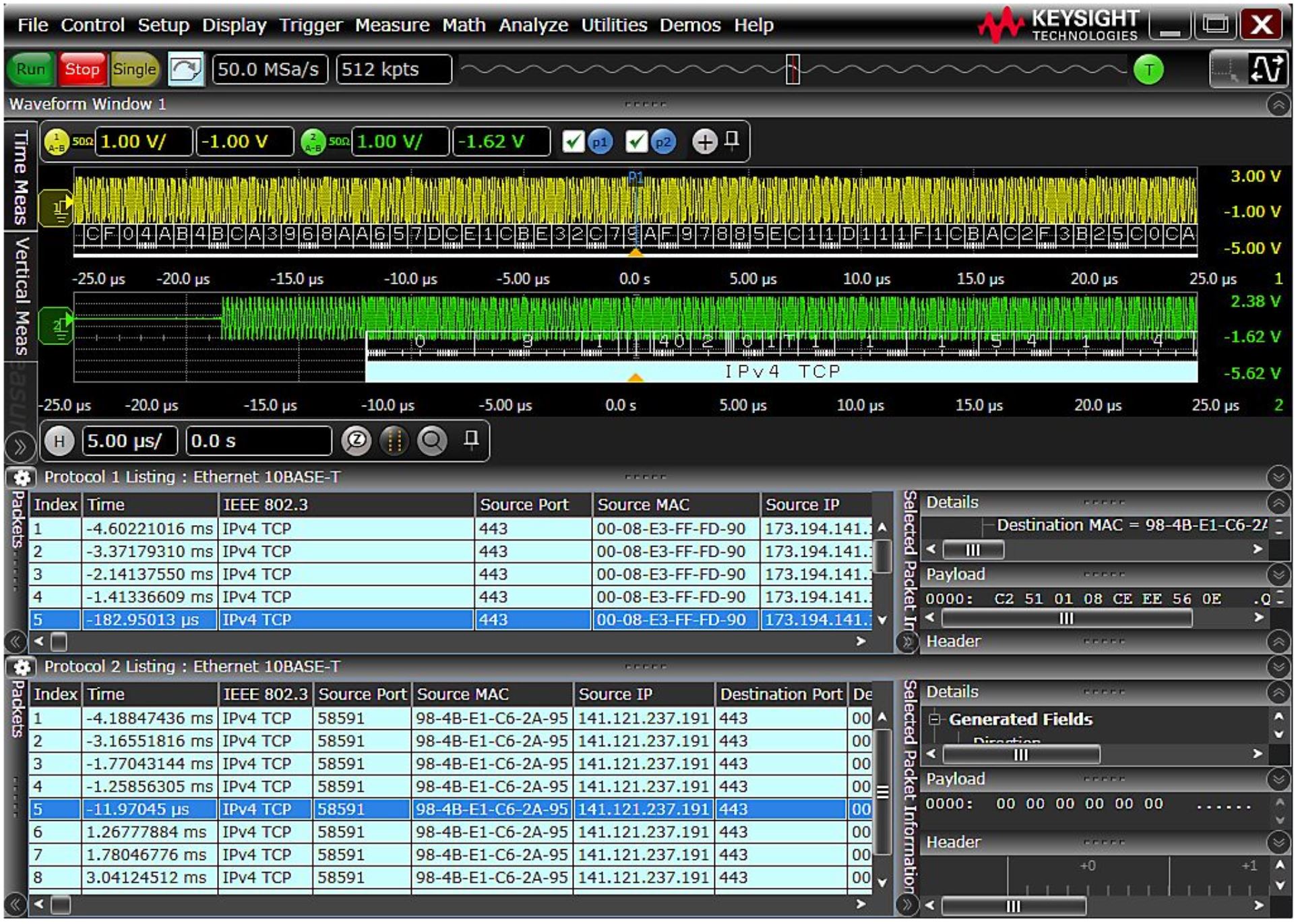Click the clear display refresh icon
1298x924 pixels.
click(x=185, y=69)
